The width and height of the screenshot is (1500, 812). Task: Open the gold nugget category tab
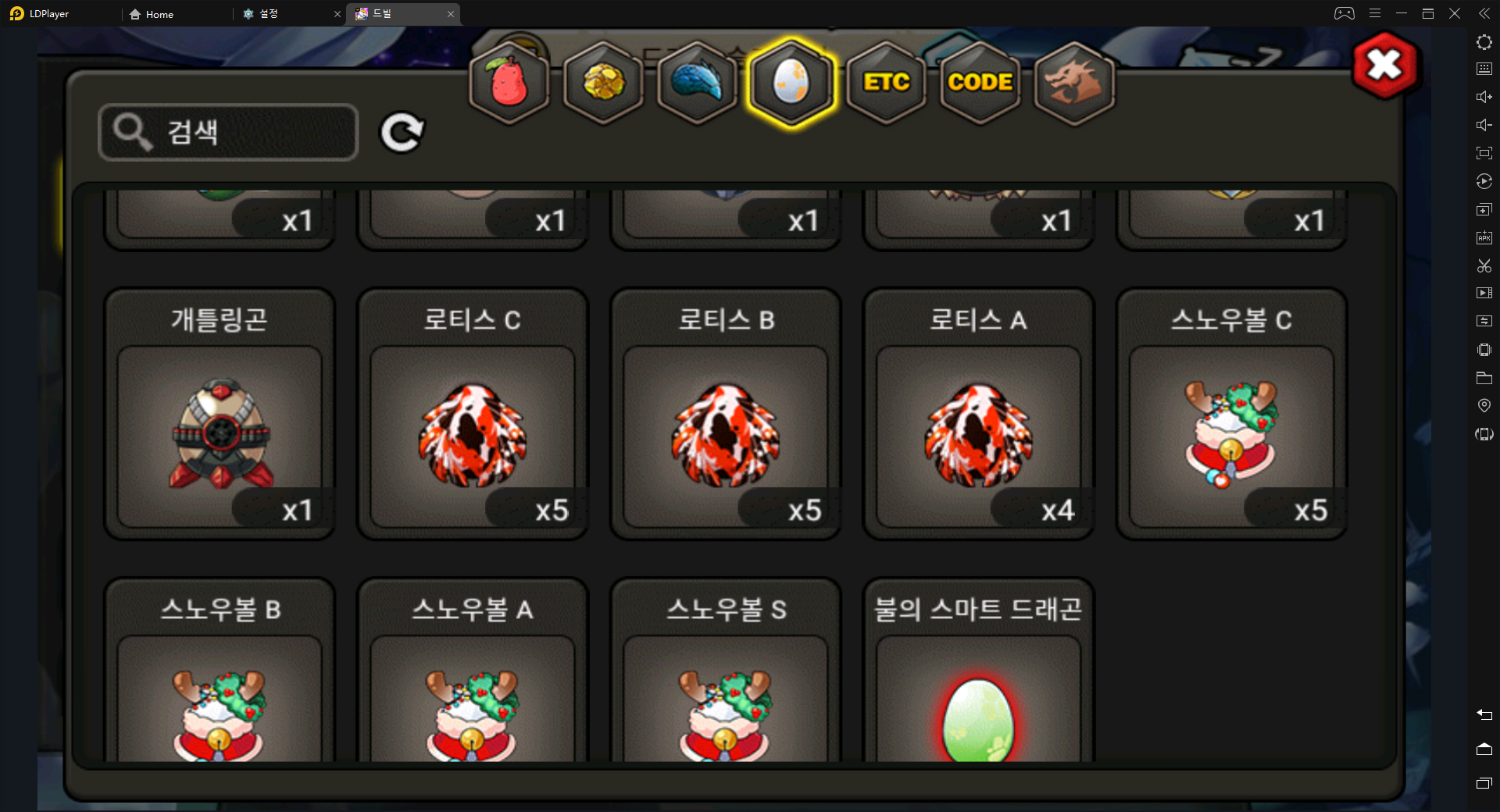coord(604,82)
